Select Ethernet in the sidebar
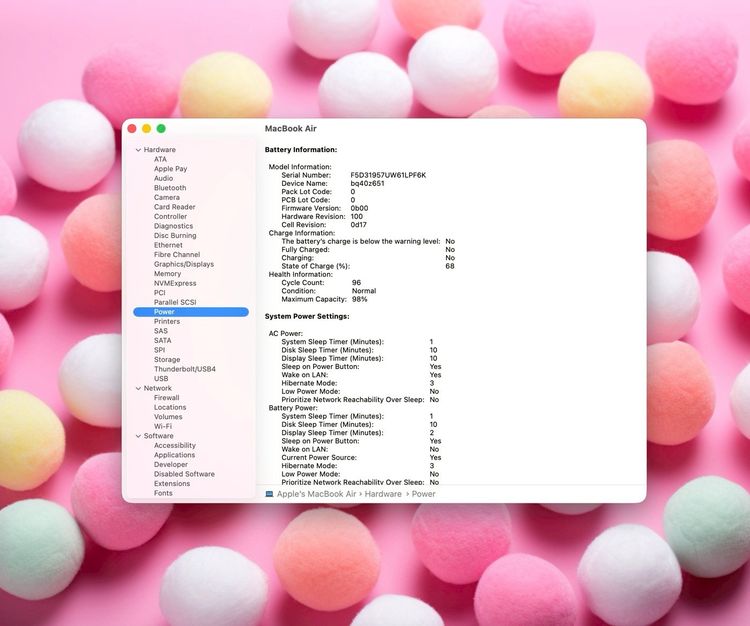Image resolution: width=750 pixels, height=626 pixels. 168,245
